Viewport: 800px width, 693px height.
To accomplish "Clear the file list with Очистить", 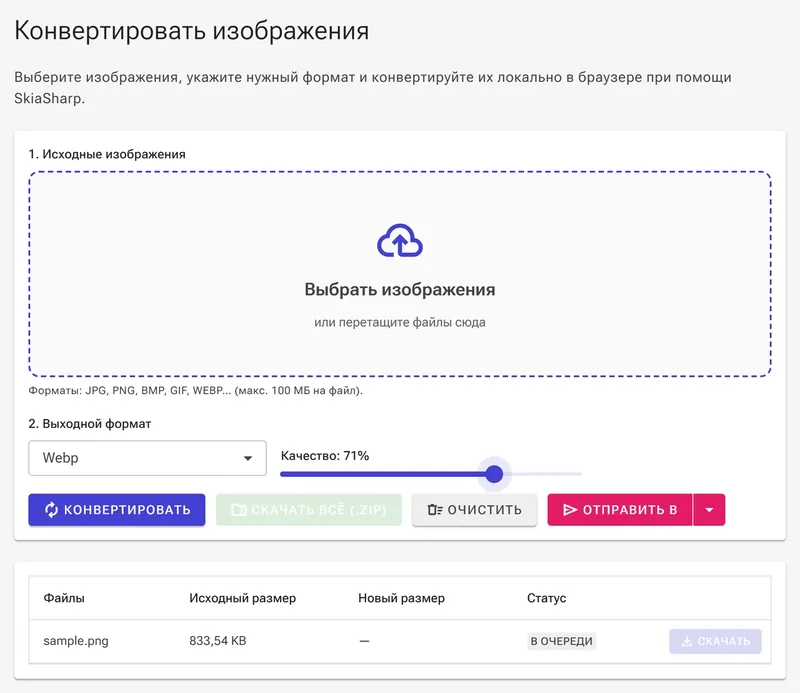I will pyautogui.click(x=474, y=510).
